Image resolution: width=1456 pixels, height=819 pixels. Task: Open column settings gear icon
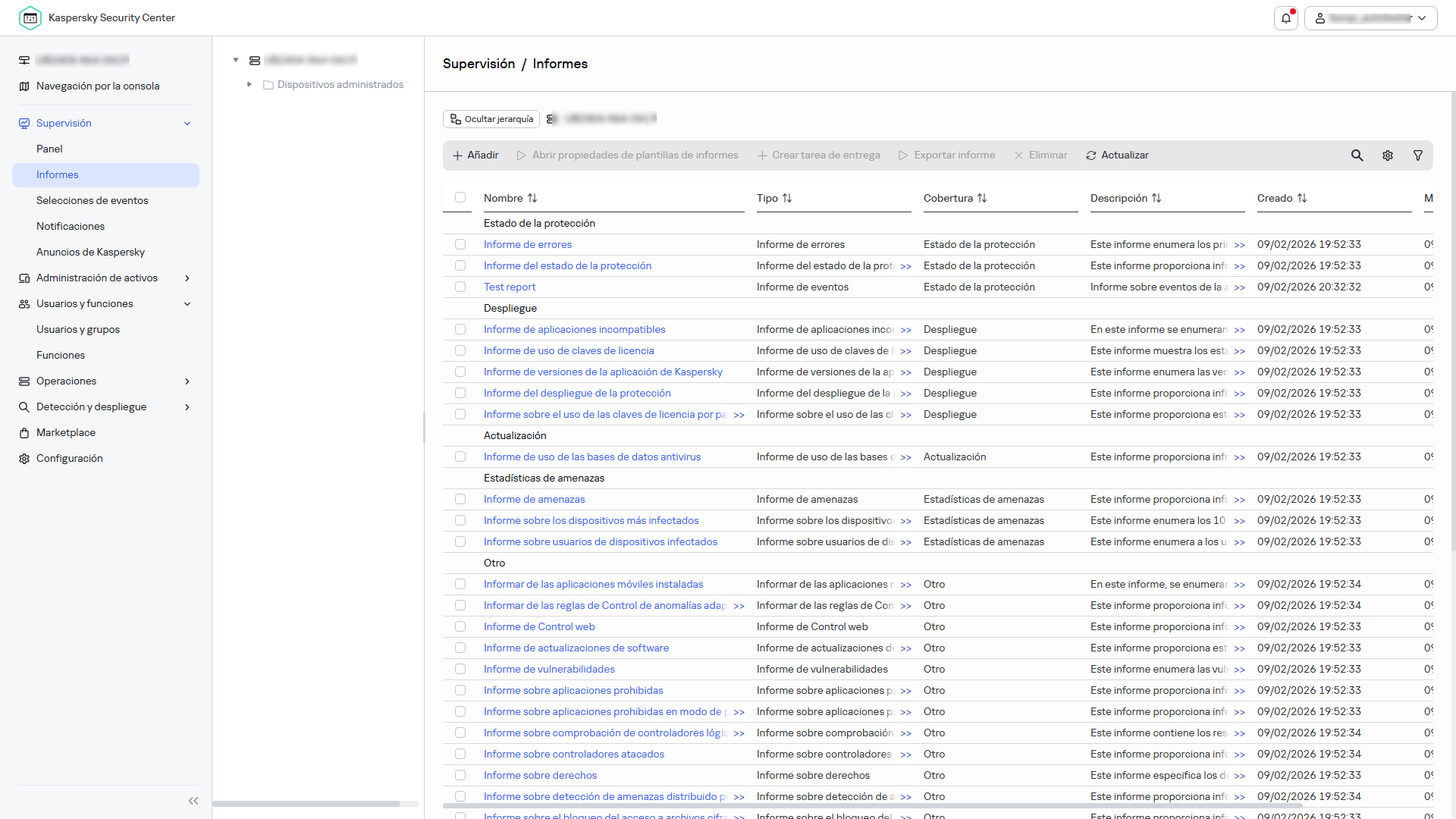[x=1387, y=155]
